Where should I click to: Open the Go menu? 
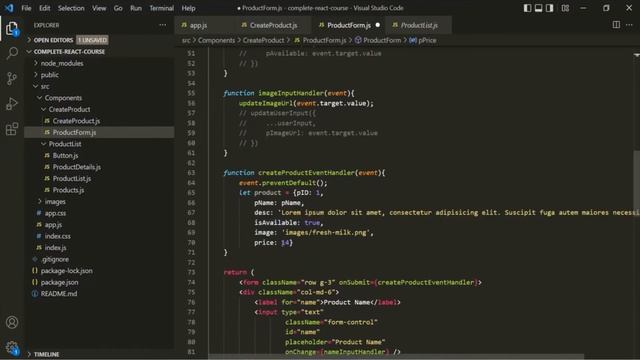pos(118,8)
